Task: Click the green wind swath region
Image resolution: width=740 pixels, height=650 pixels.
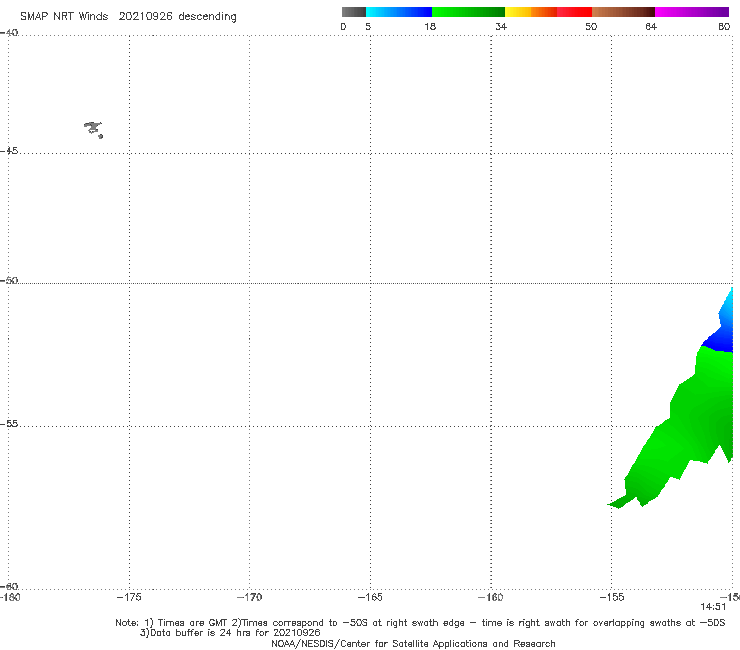Action: click(x=684, y=434)
